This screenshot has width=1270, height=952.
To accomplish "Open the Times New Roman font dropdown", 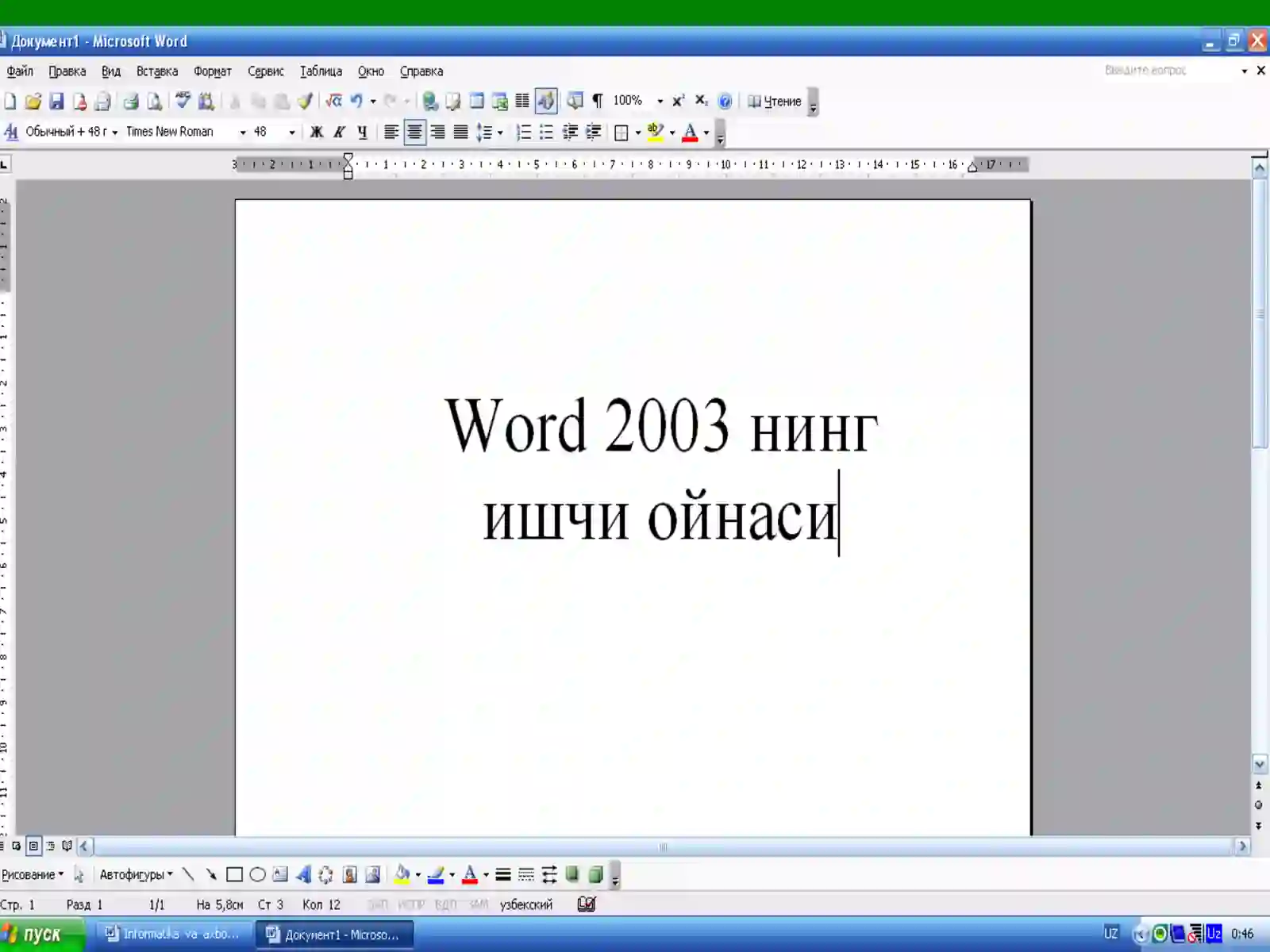I will 243,132.
